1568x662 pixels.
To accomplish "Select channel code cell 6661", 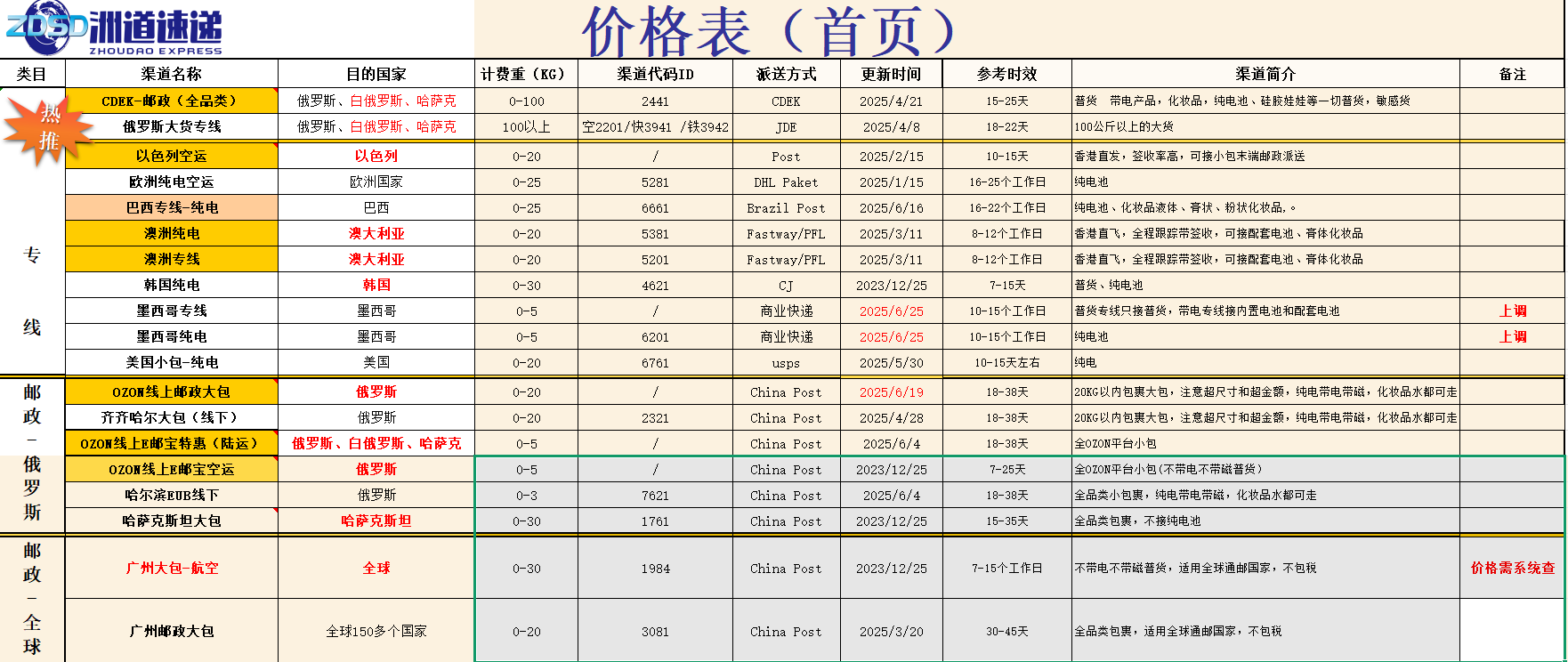I will coord(655,208).
